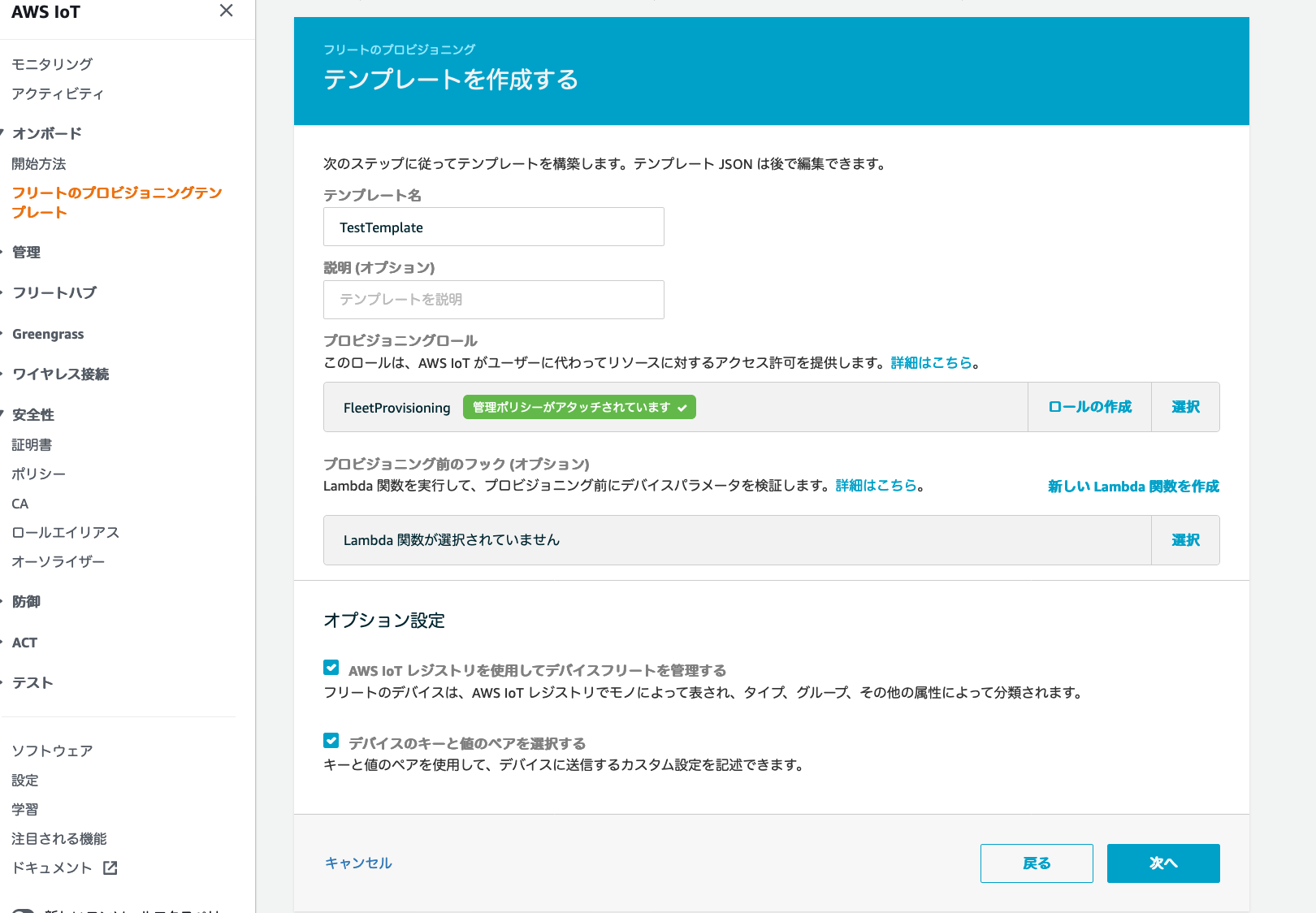
Task: Click キャンセル to abort template creation
Action: [357, 863]
